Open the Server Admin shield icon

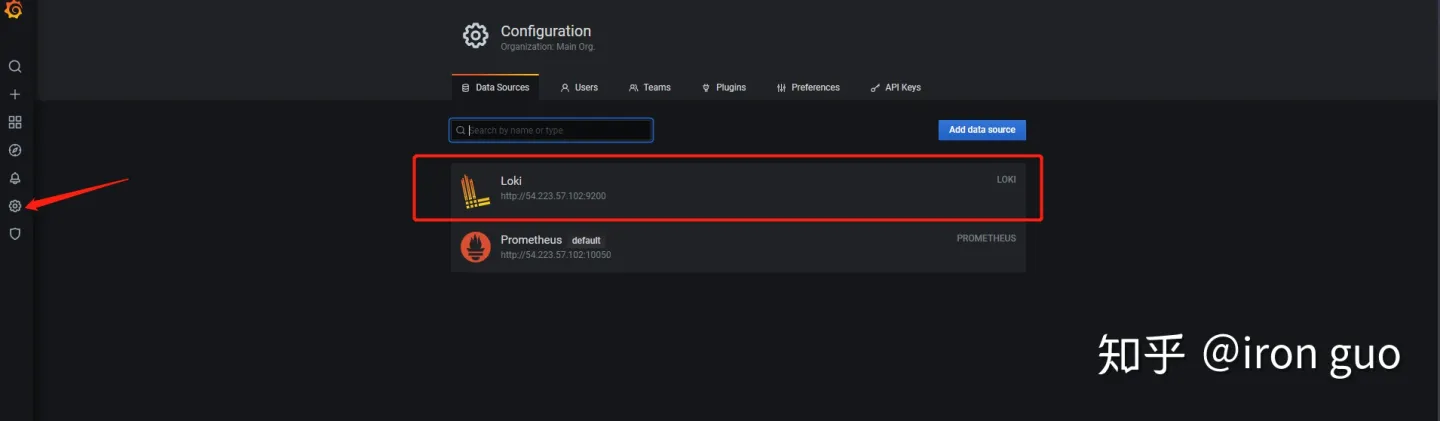pyautogui.click(x=15, y=233)
